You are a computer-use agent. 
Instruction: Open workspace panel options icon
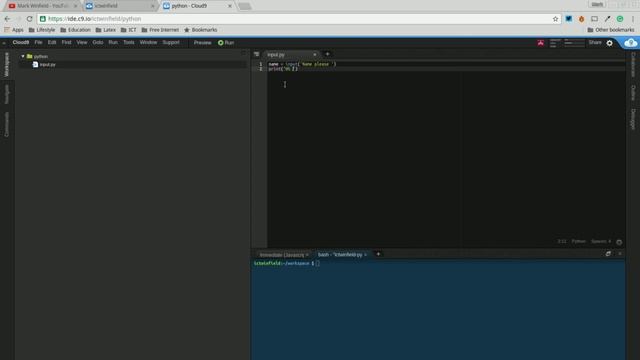coord(244,53)
